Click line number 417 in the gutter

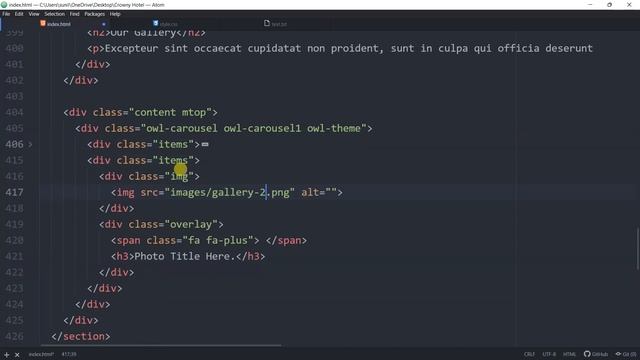[14, 192]
